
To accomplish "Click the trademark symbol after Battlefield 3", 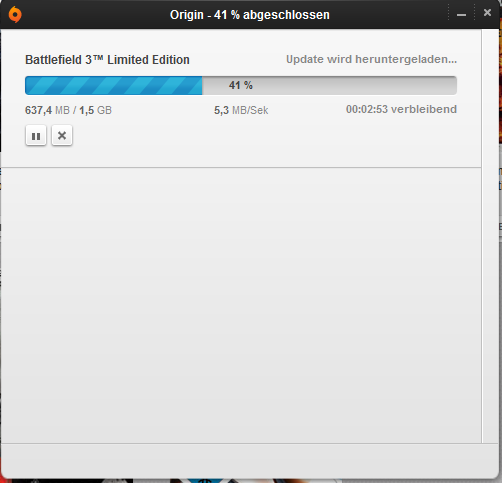I will click(98, 58).
